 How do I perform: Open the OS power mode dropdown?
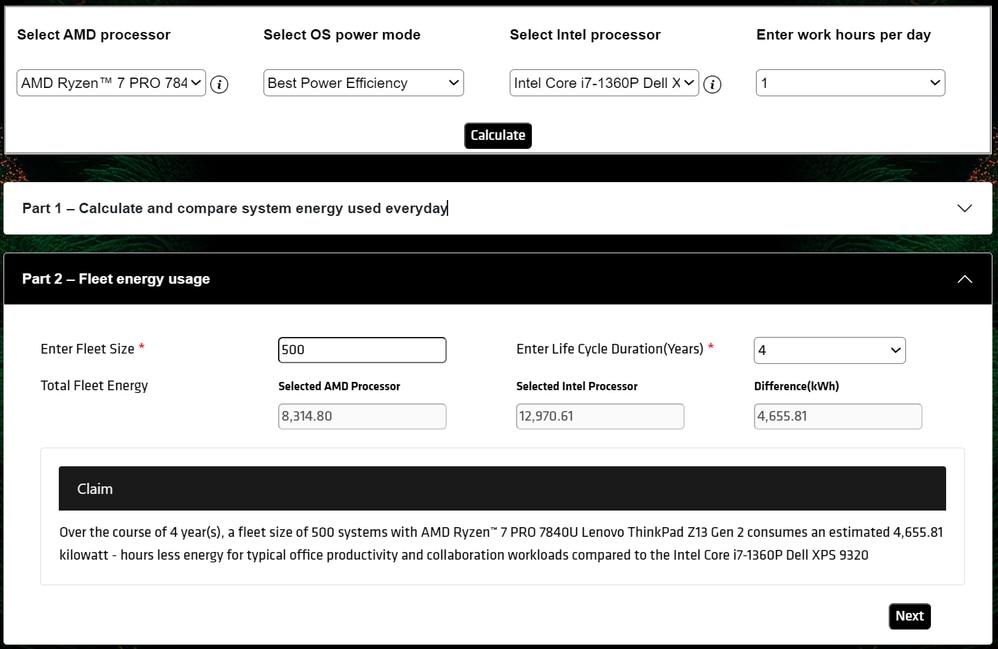click(x=363, y=83)
